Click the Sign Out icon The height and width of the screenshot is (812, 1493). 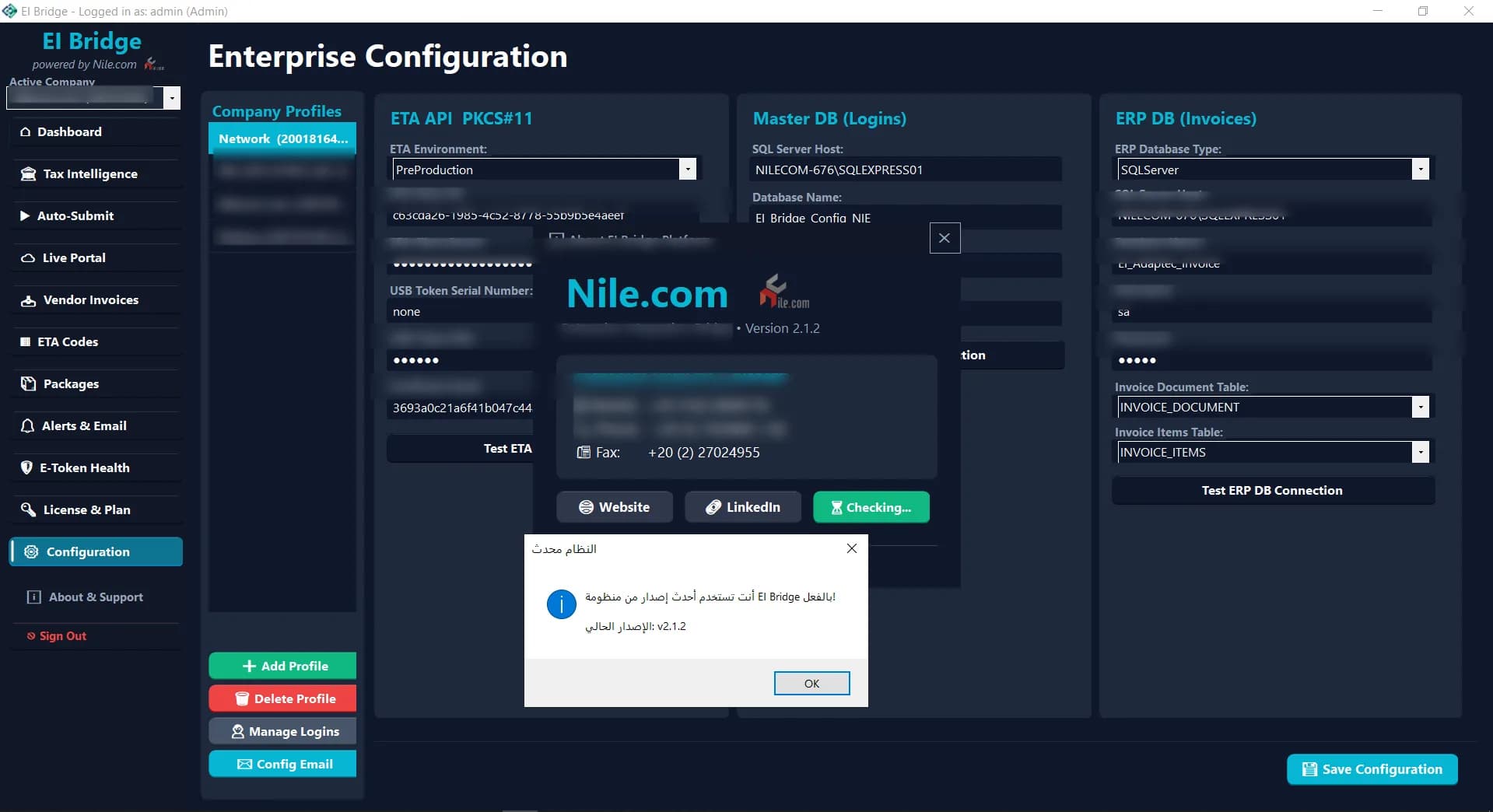click(31, 635)
